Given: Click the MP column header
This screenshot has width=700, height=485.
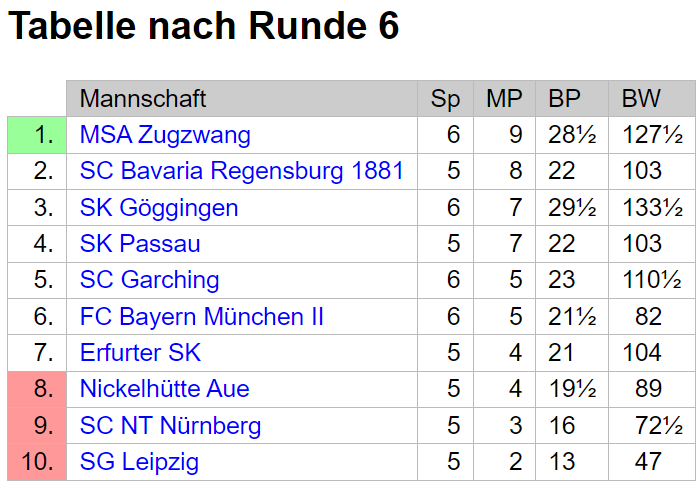Looking at the screenshot, I should [x=504, y=99].
